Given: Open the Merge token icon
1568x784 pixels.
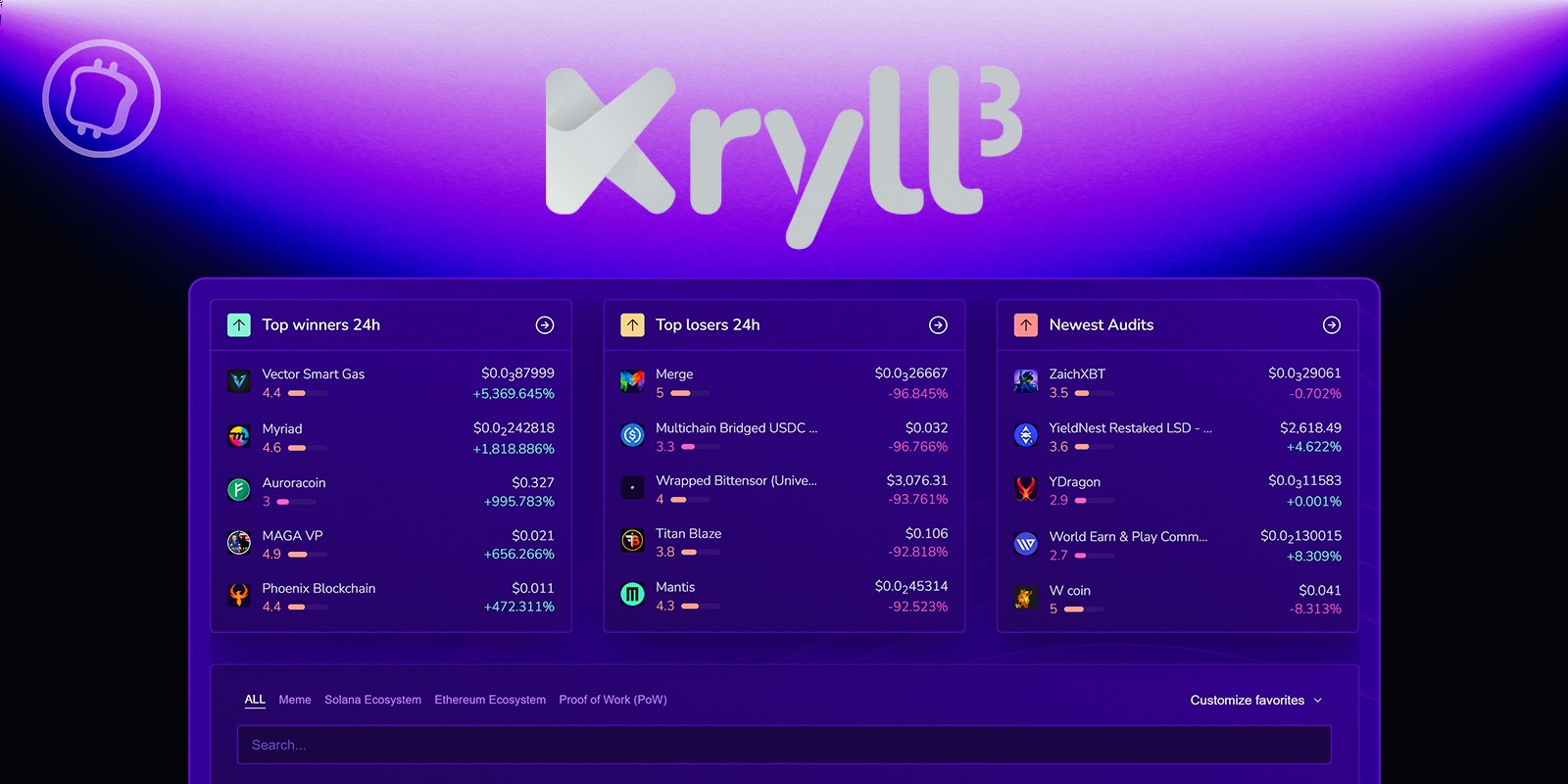Looking at the screenshot, I should pyautogui.click(x=633, y=381).
